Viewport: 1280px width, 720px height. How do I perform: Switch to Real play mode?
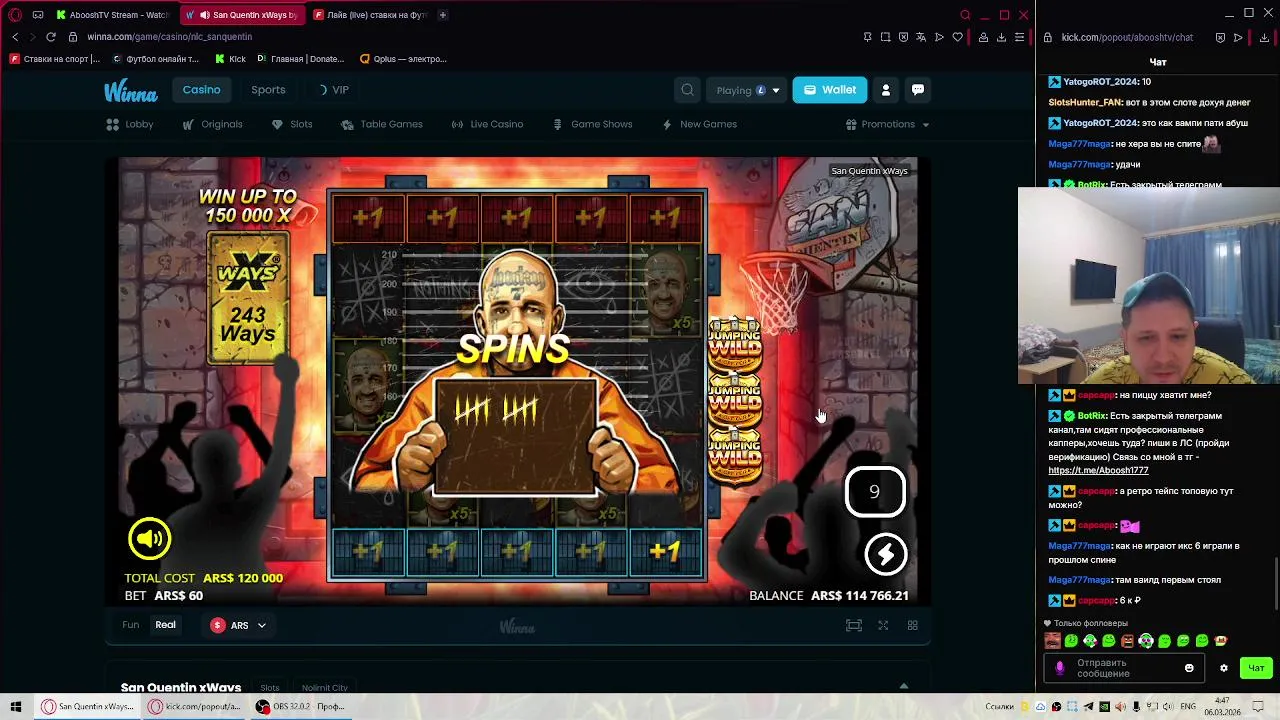click(165, 625)
